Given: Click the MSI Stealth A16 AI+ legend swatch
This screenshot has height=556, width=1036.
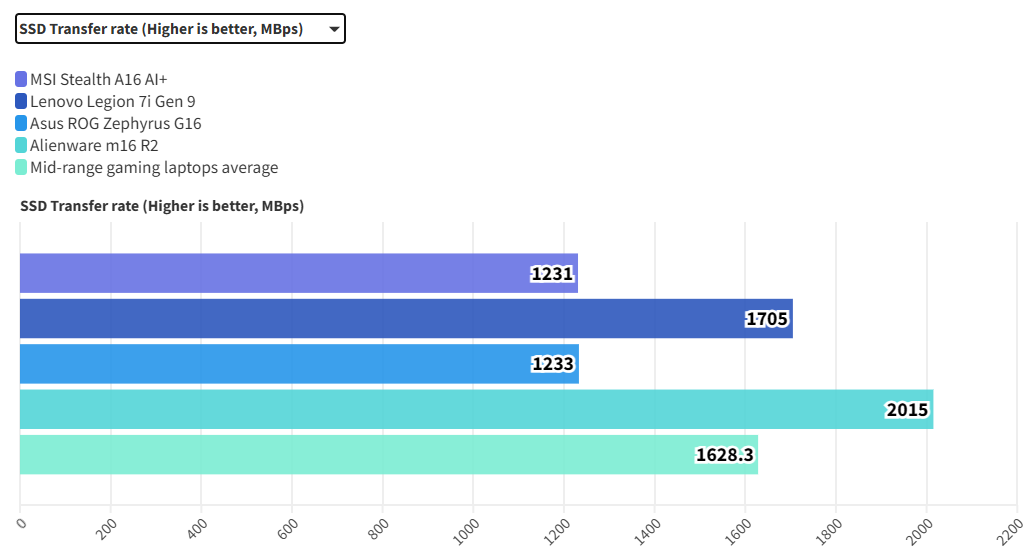Looking at the screenshot, I should [21, 79].
